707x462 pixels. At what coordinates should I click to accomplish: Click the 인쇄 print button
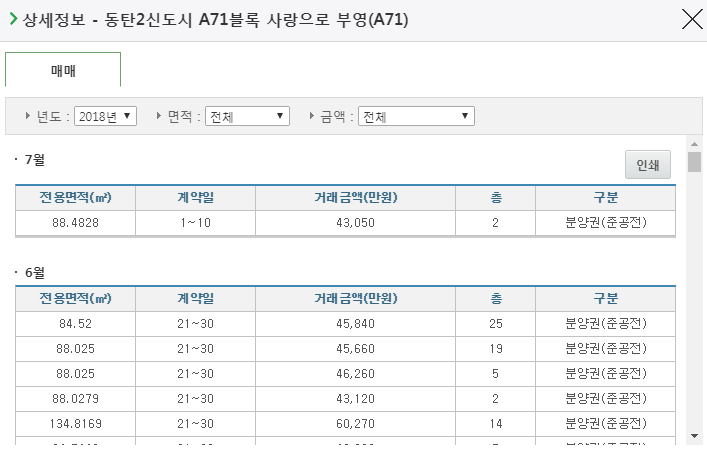[x=647, y=165]
